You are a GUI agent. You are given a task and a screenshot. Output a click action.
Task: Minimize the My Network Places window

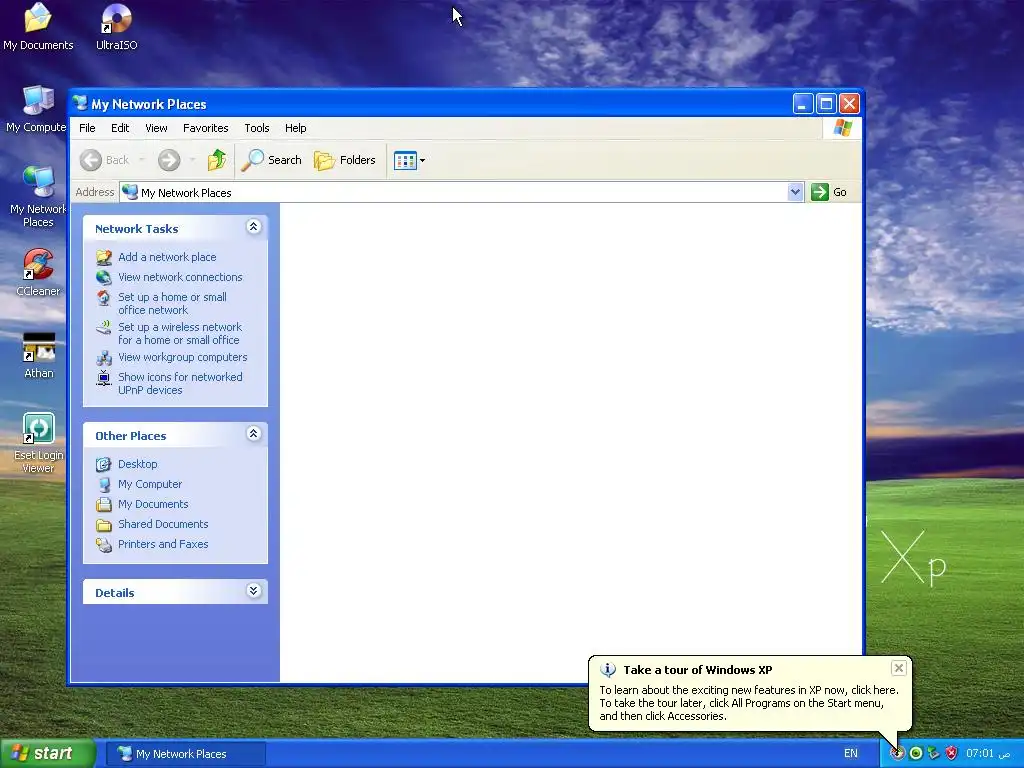803,103
